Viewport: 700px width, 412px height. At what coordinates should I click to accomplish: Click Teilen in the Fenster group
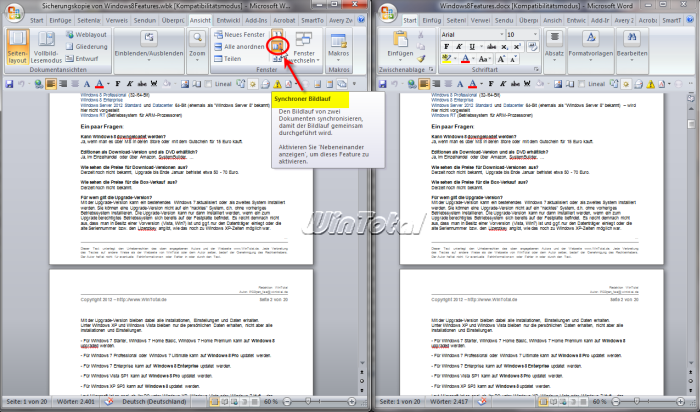[228, 58]
